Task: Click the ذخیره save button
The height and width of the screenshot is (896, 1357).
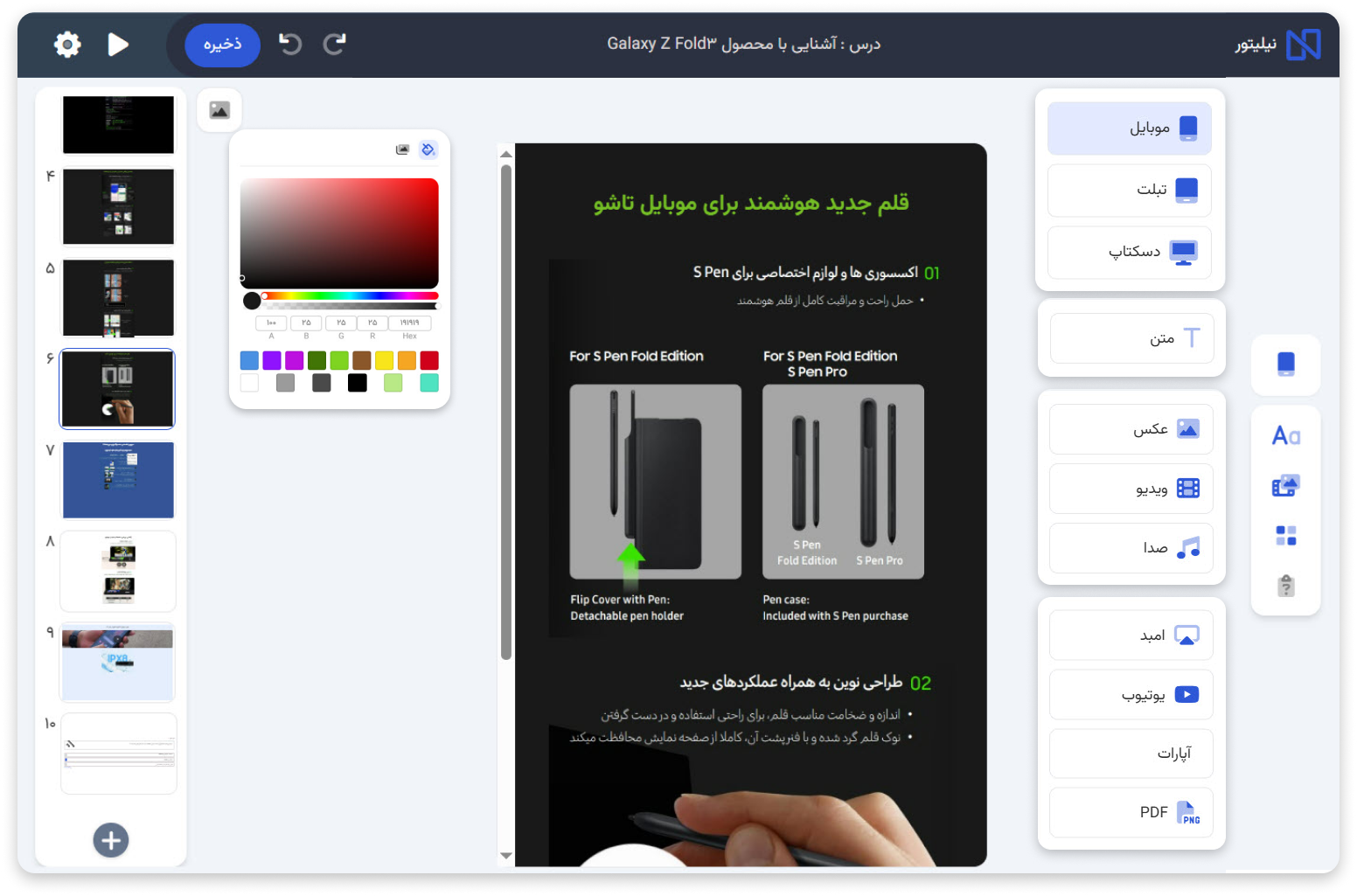Action: [x=222, y=45]
